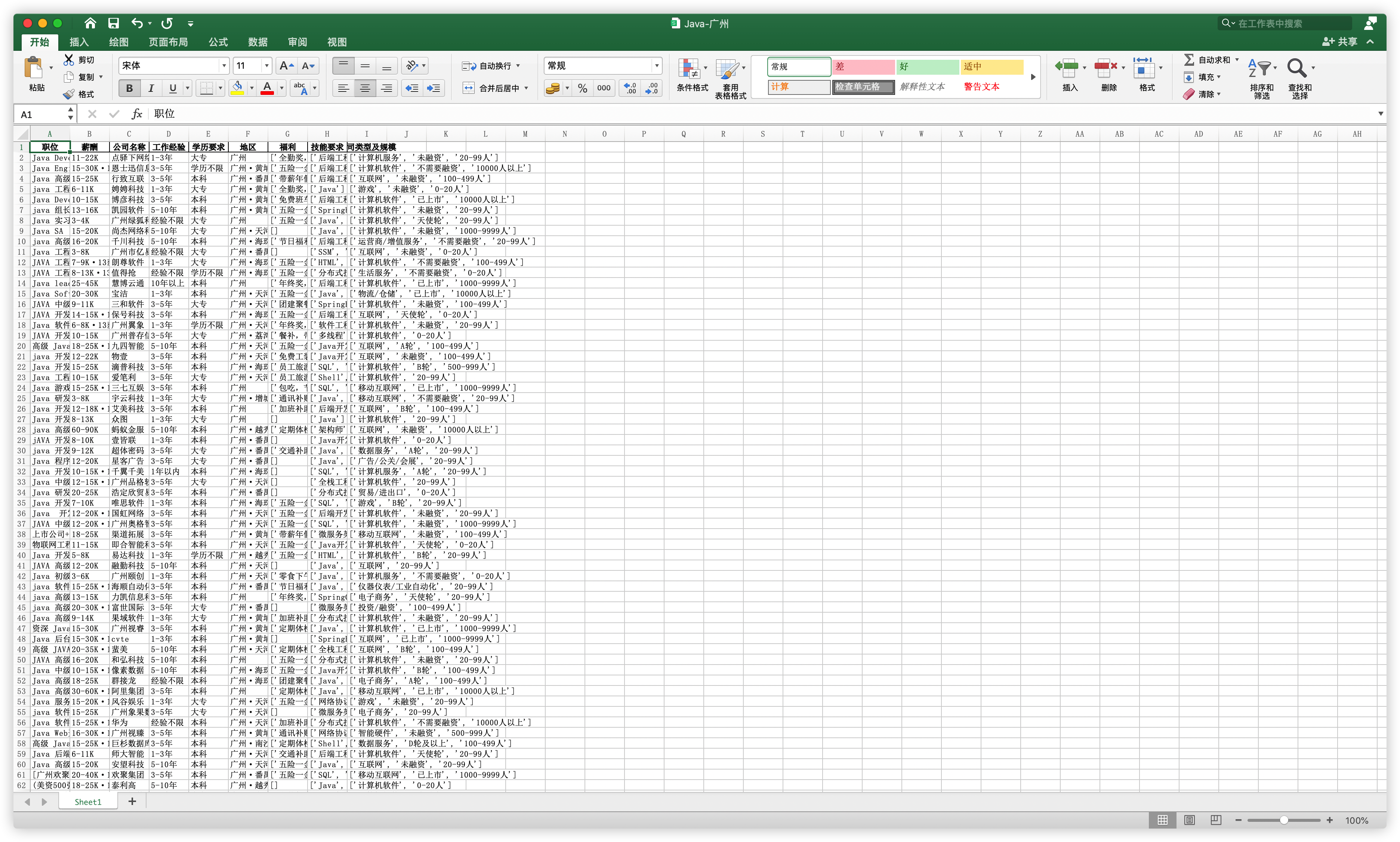Viewport: 1400px width, 842px height.
Task: Click the Increase Font Size icon
Action: (x=287, y=66)
